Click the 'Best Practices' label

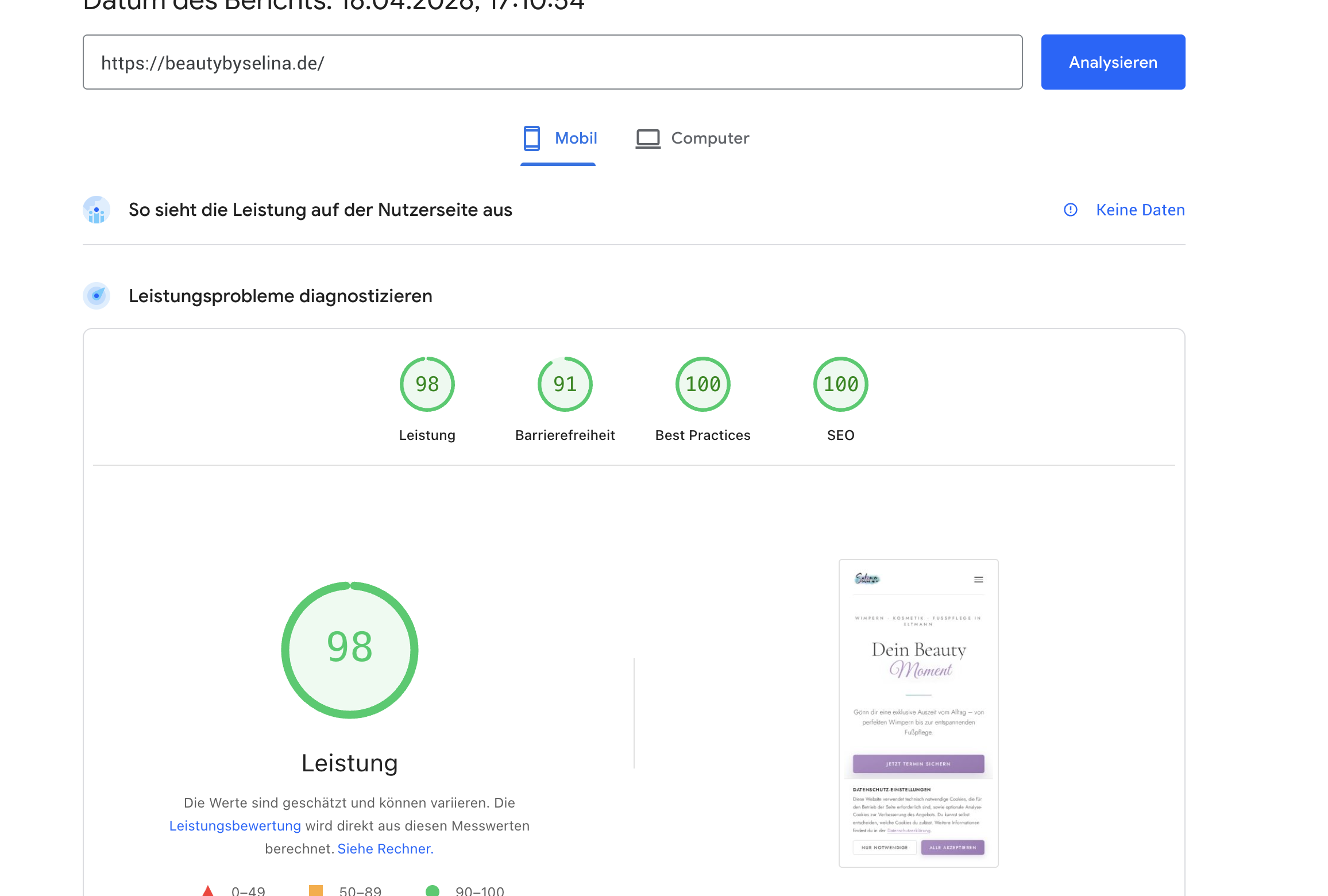pyautogui.click(x=702, y=435)
